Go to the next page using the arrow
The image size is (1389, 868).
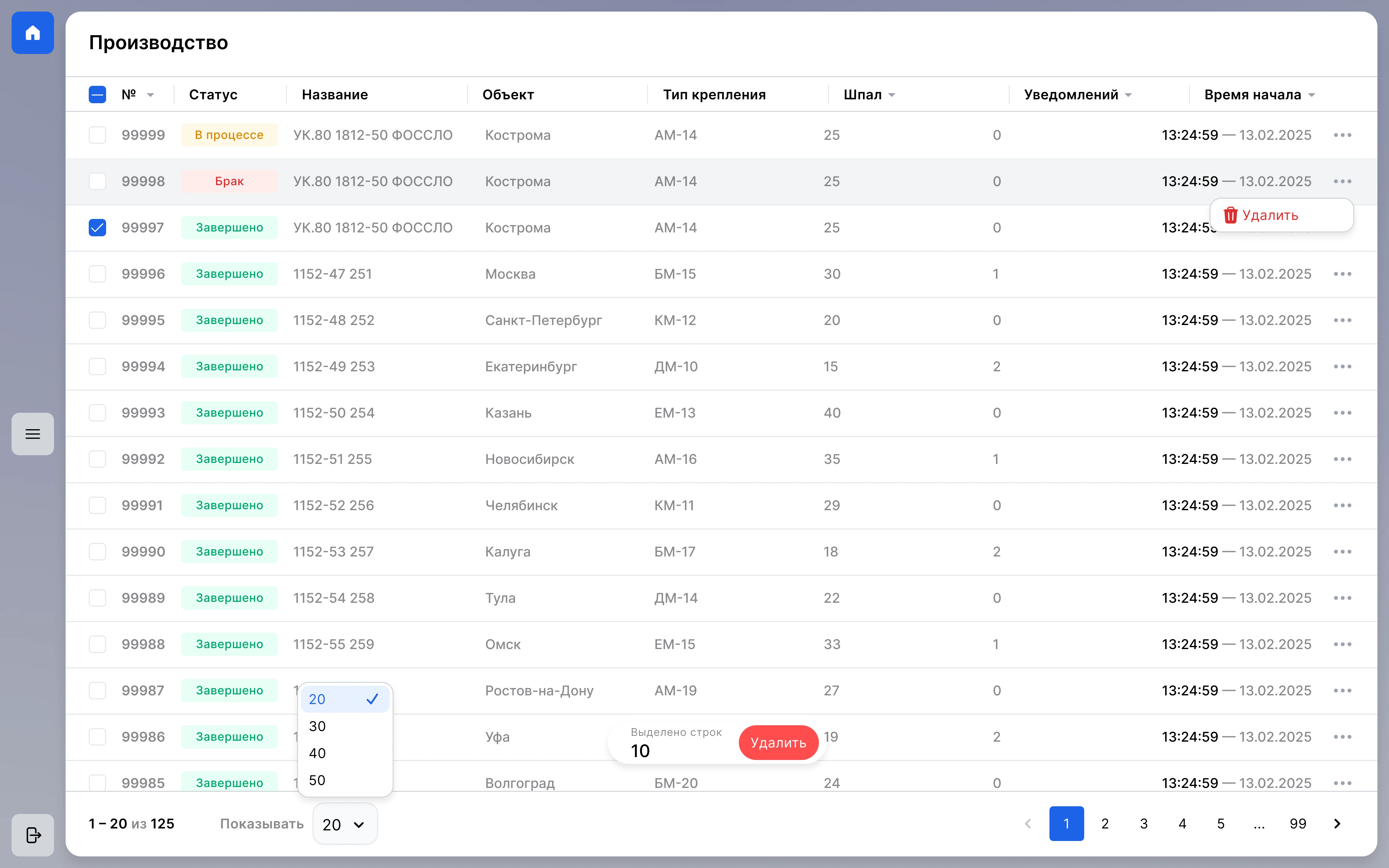tap(1337, 824)
